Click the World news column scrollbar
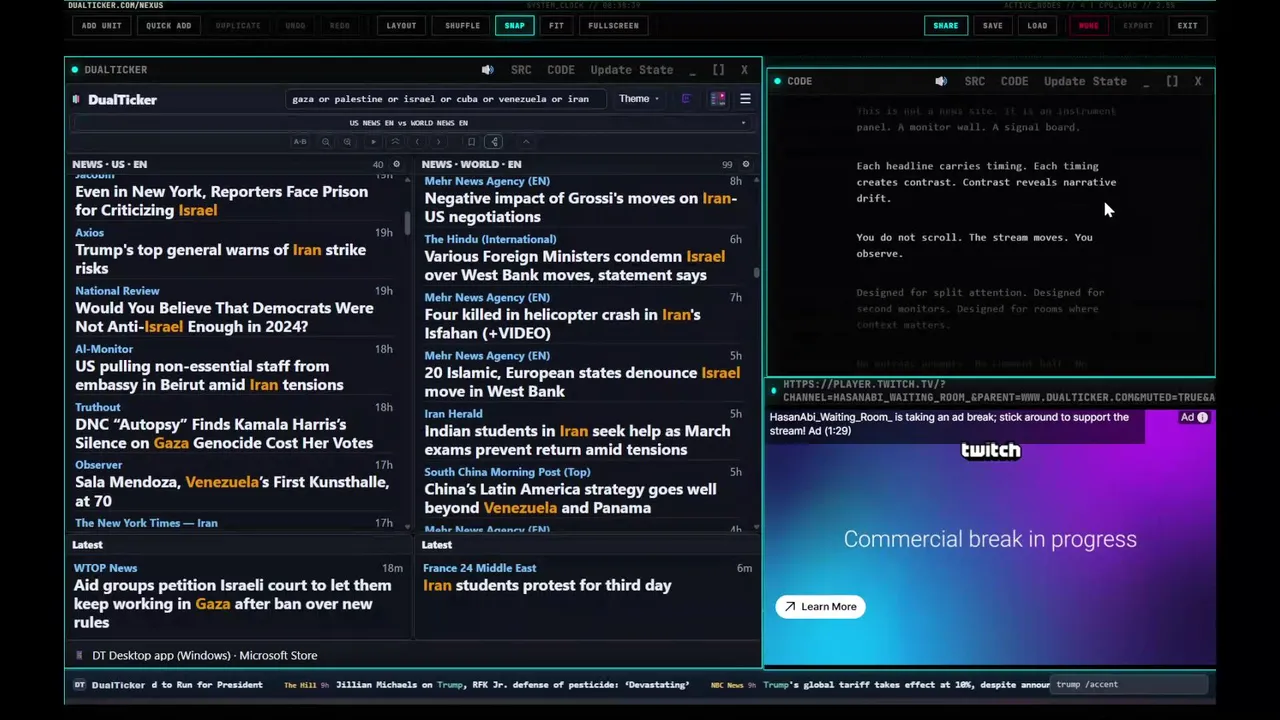This screenshot has height=720, width=1280. point(756,272)
